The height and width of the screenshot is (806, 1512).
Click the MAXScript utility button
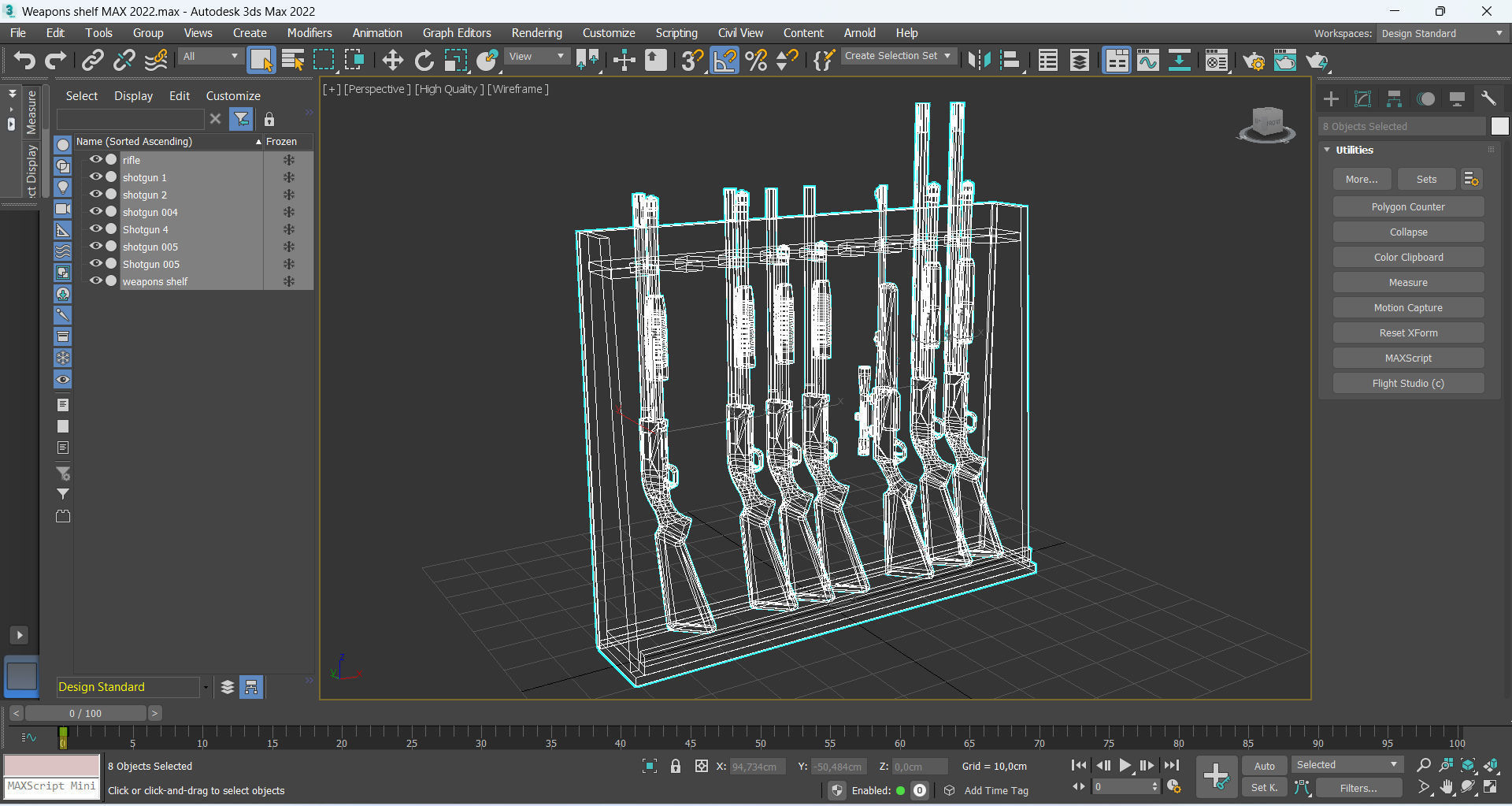[1408, 358]
